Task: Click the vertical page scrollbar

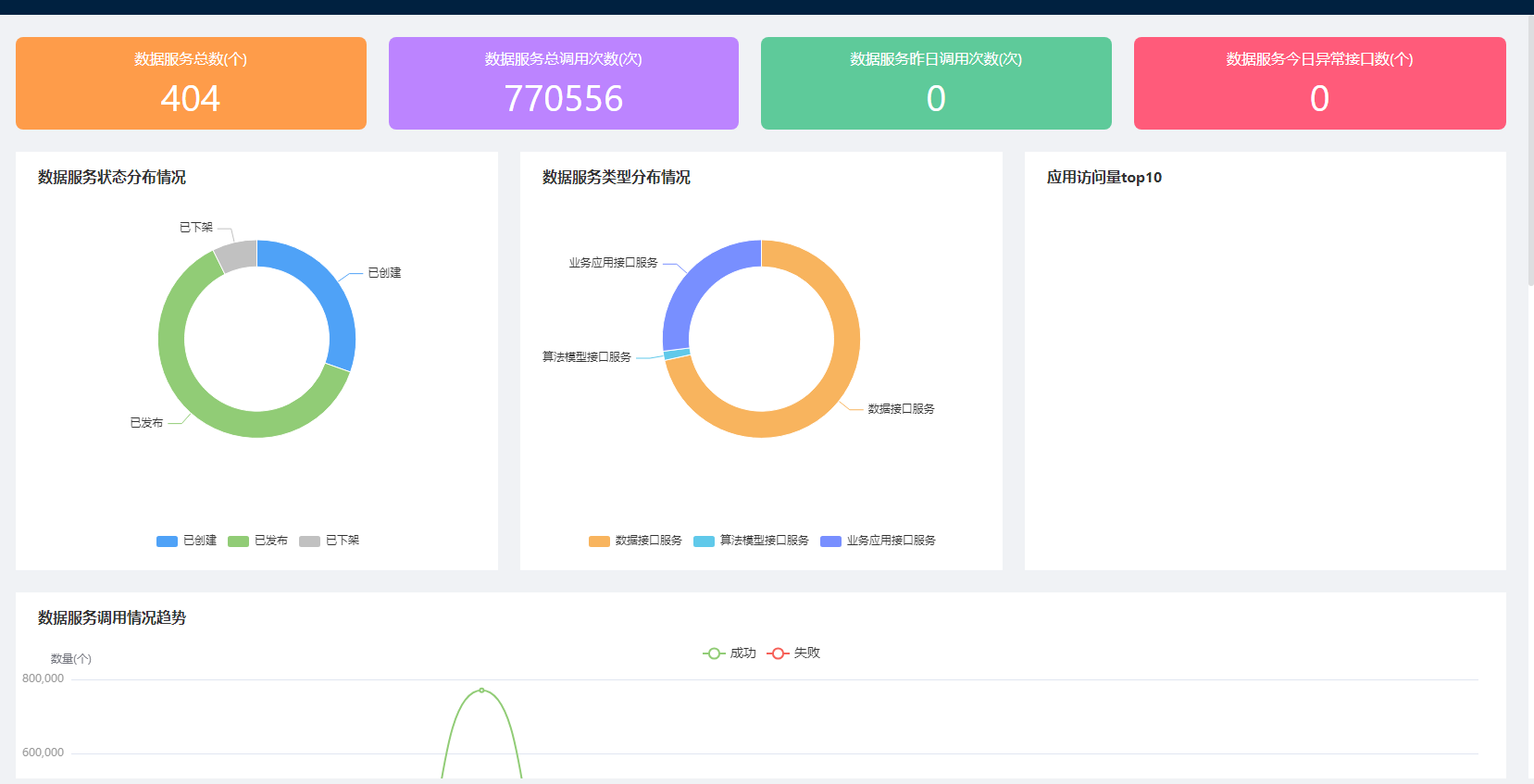Action: click(1529, 148)
